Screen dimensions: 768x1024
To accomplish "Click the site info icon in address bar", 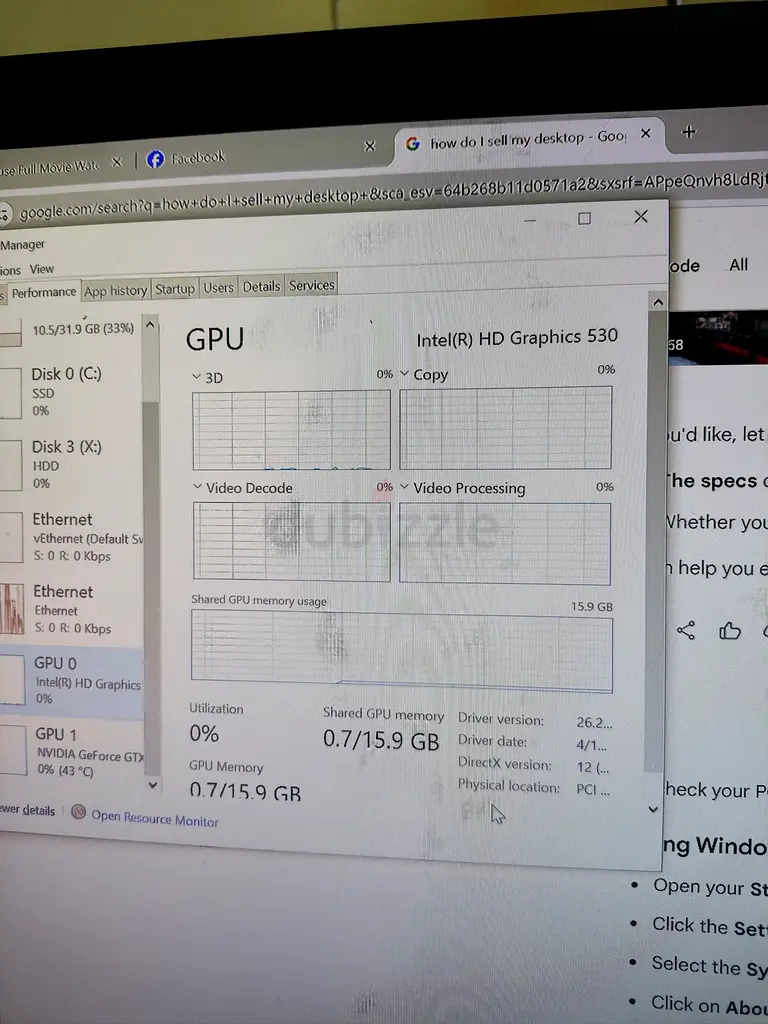I will 5,214.
